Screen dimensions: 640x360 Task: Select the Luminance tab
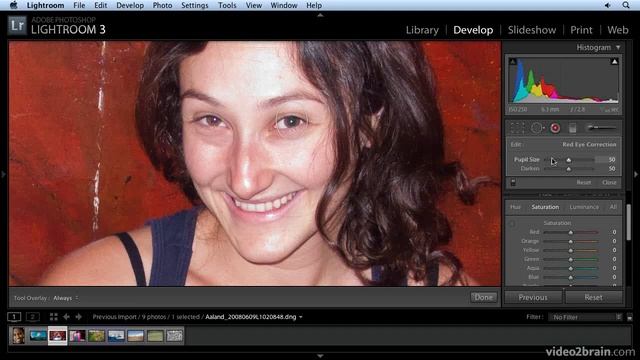point(584,207)
